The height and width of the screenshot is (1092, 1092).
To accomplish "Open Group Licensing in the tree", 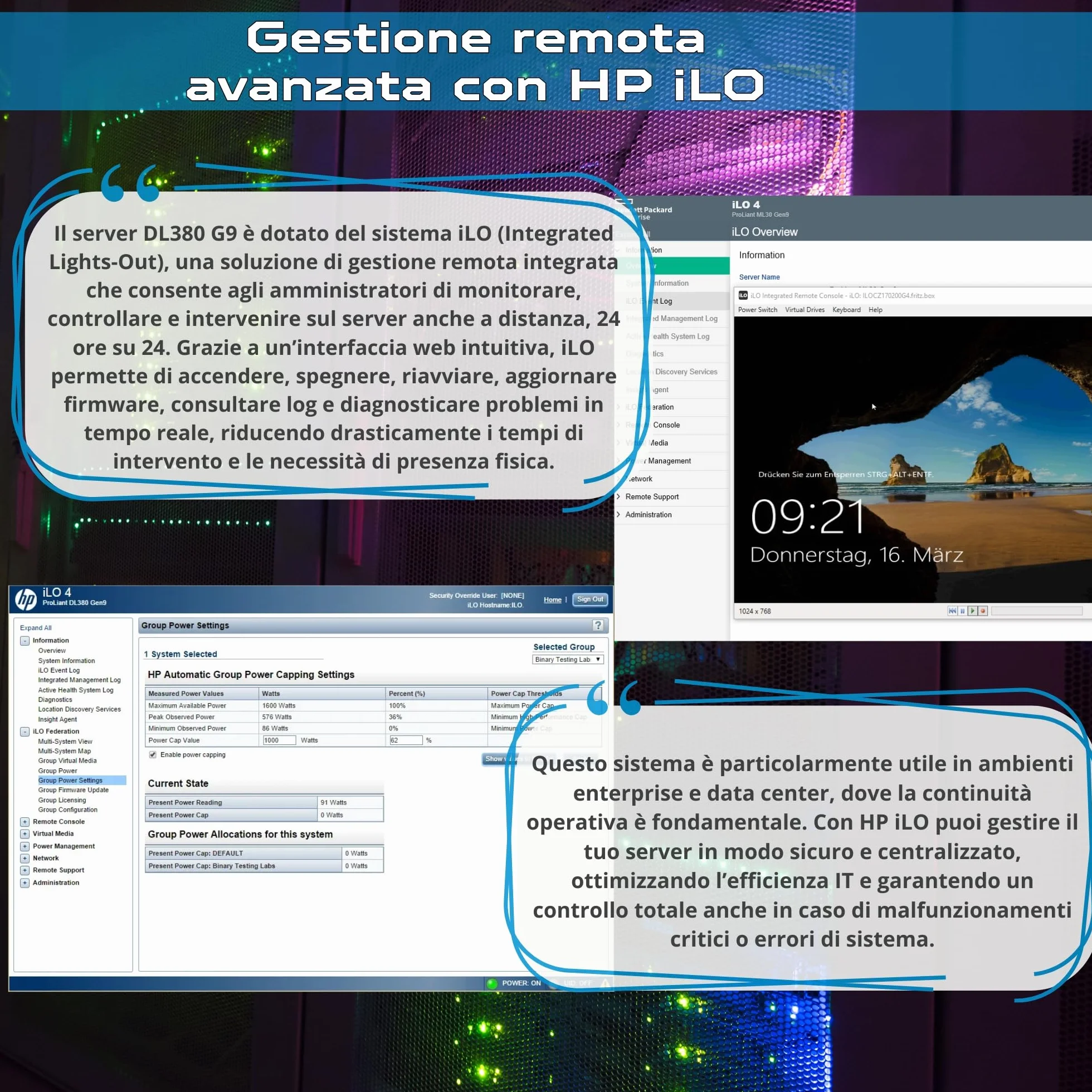I will click(62, 801).
